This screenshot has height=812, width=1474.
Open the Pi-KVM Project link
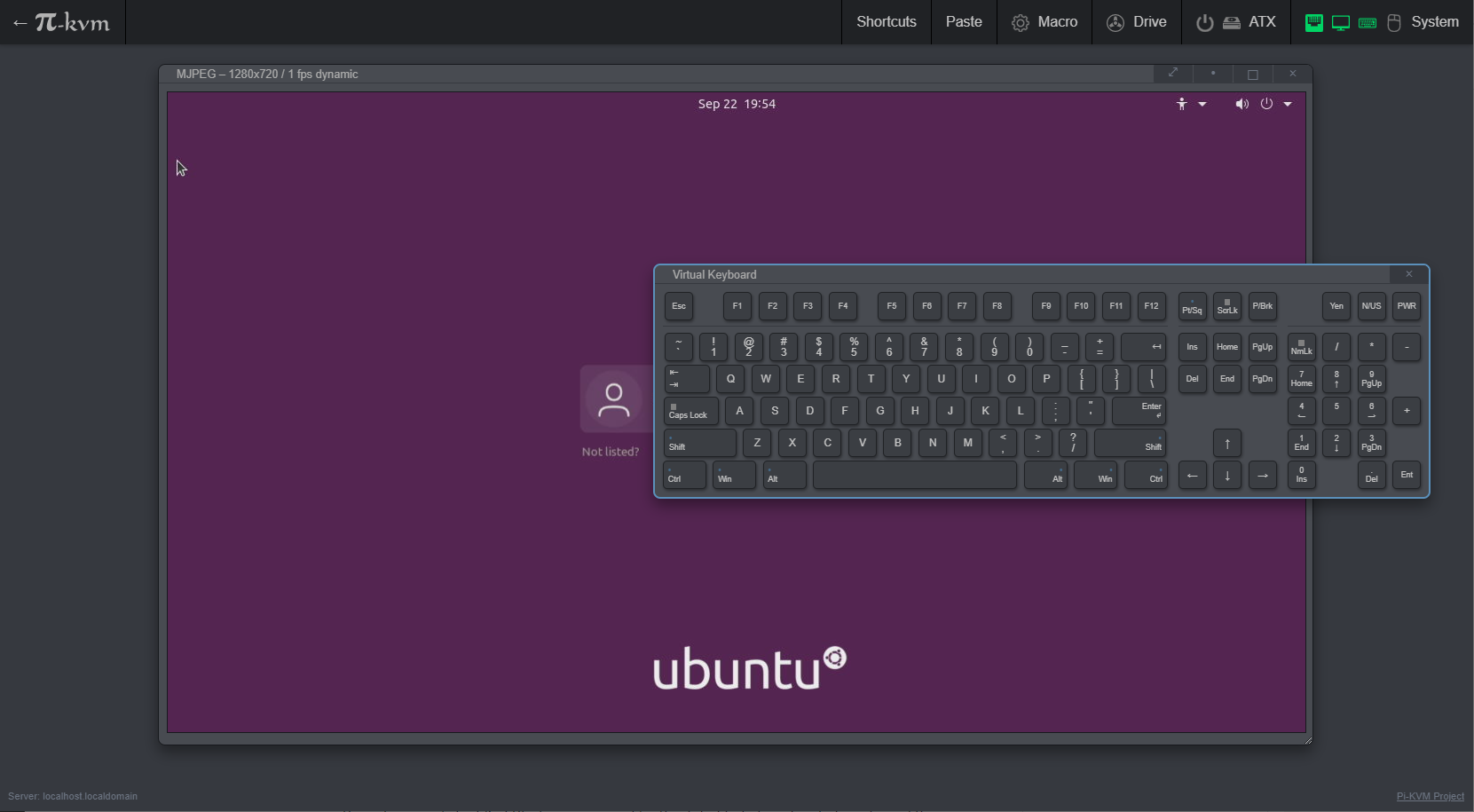pos(1430,796)
